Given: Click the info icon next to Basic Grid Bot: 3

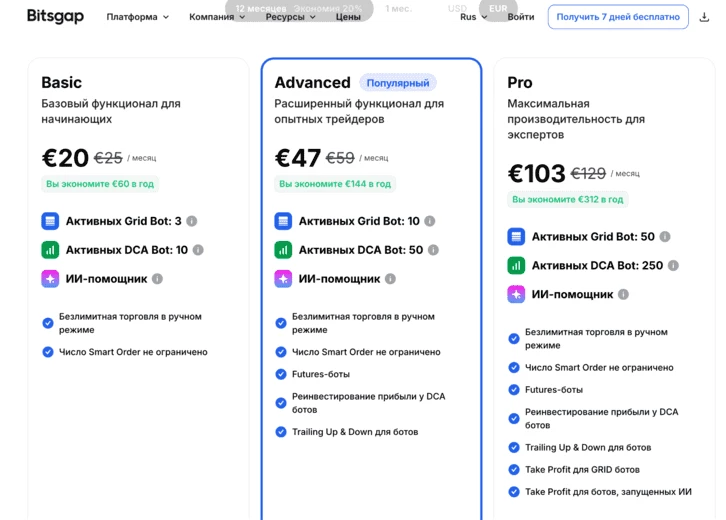Looking at the screenshot, I should (x=192, y=221).
